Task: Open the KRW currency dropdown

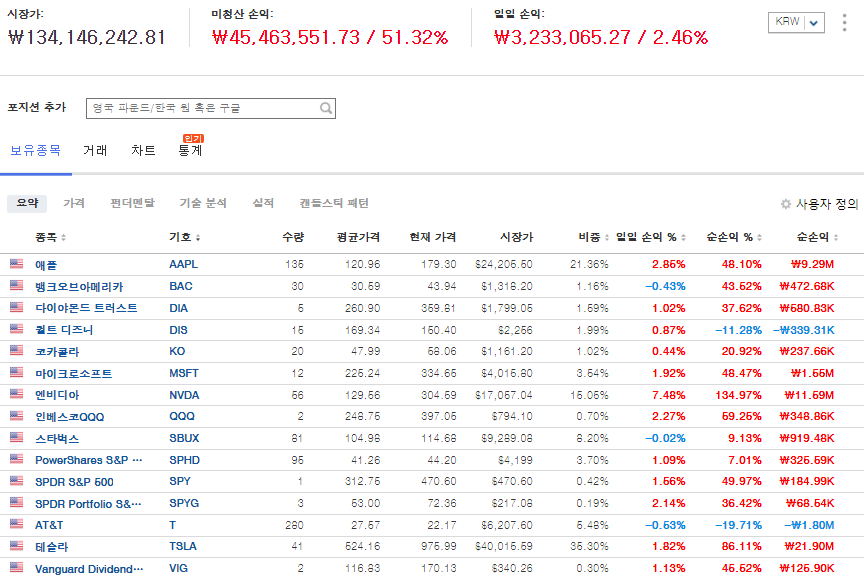Action: [x=796, y=23]
